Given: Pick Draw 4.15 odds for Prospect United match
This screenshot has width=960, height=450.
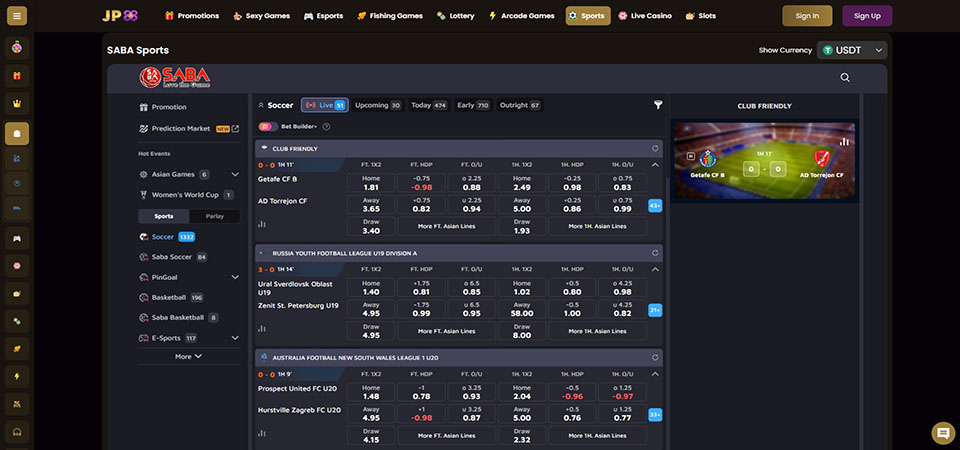Looking at the screenshot, I should 371,435.
